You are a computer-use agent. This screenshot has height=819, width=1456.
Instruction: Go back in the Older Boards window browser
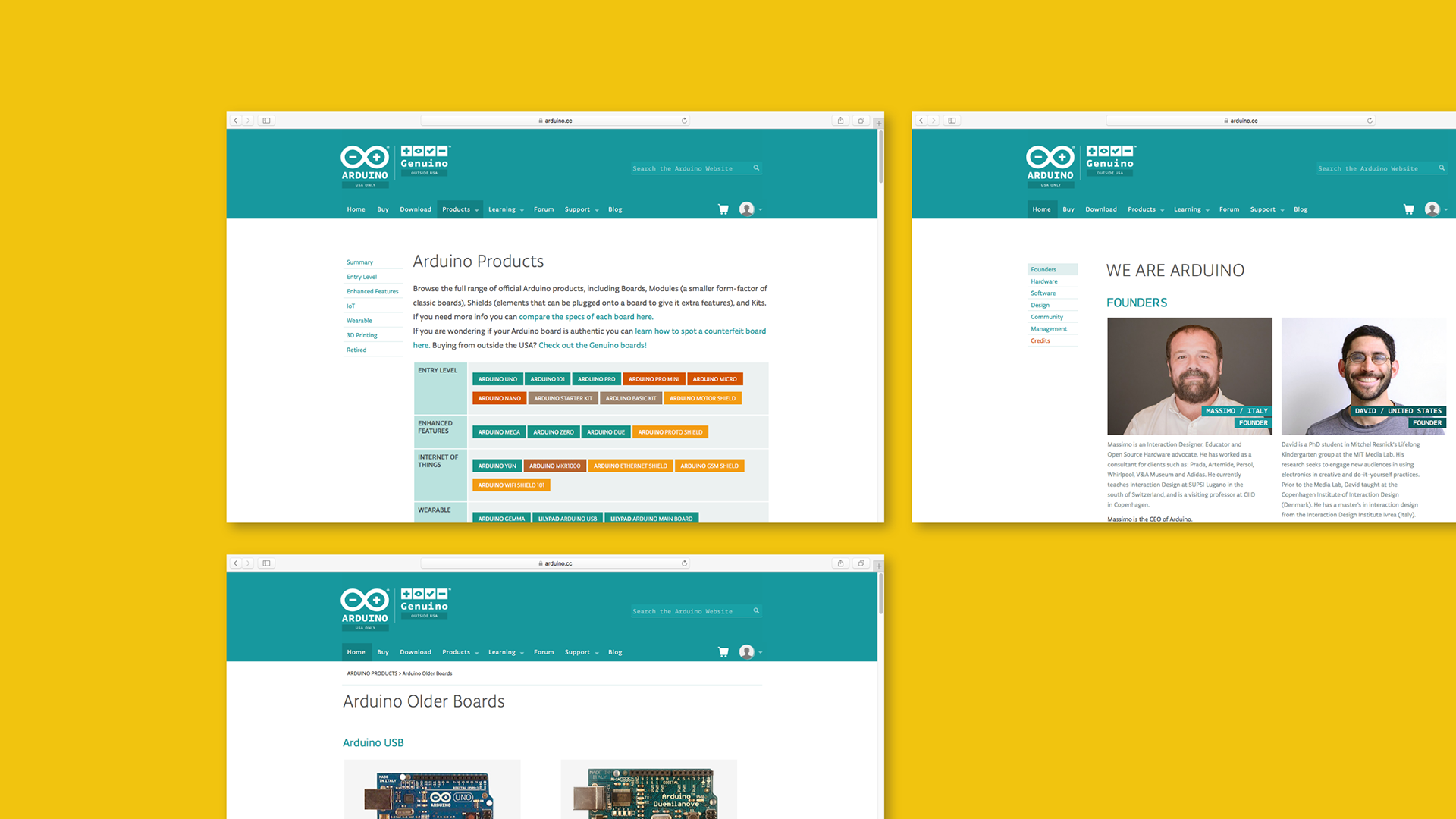click(x=236, y=563)
